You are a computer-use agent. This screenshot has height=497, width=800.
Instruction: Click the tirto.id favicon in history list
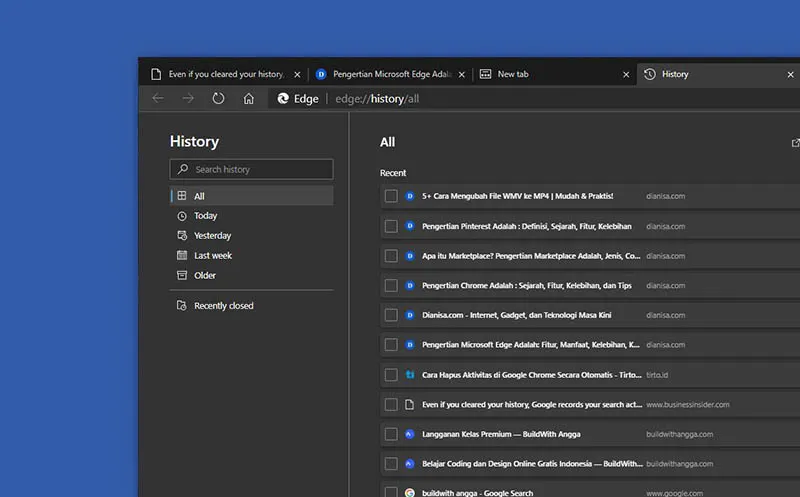[x=409, y=375]
